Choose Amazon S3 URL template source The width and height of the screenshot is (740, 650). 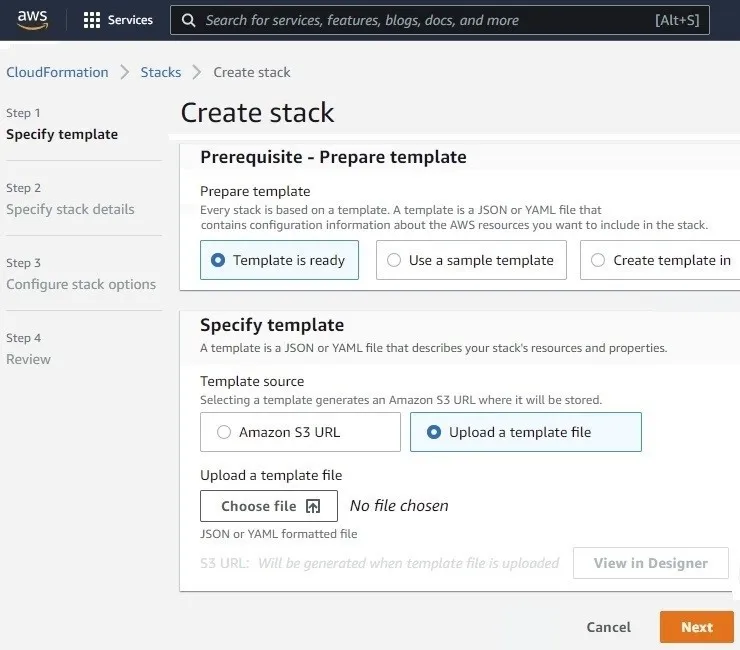click(x=300, y=432)
